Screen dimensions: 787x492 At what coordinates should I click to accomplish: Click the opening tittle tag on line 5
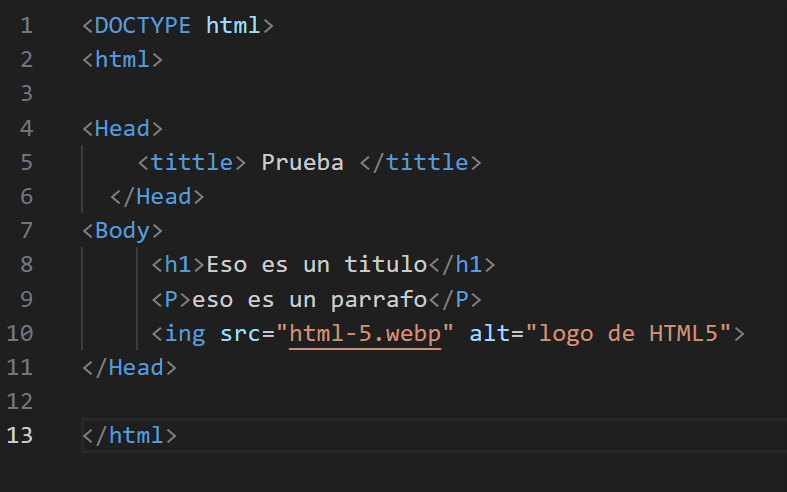pyautogui.click(x=192, y=163)
